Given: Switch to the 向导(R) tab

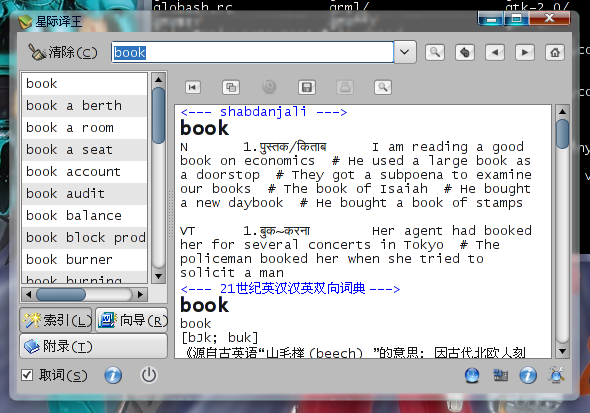Looking at the screenshot, I should click(x=132, y=320).
